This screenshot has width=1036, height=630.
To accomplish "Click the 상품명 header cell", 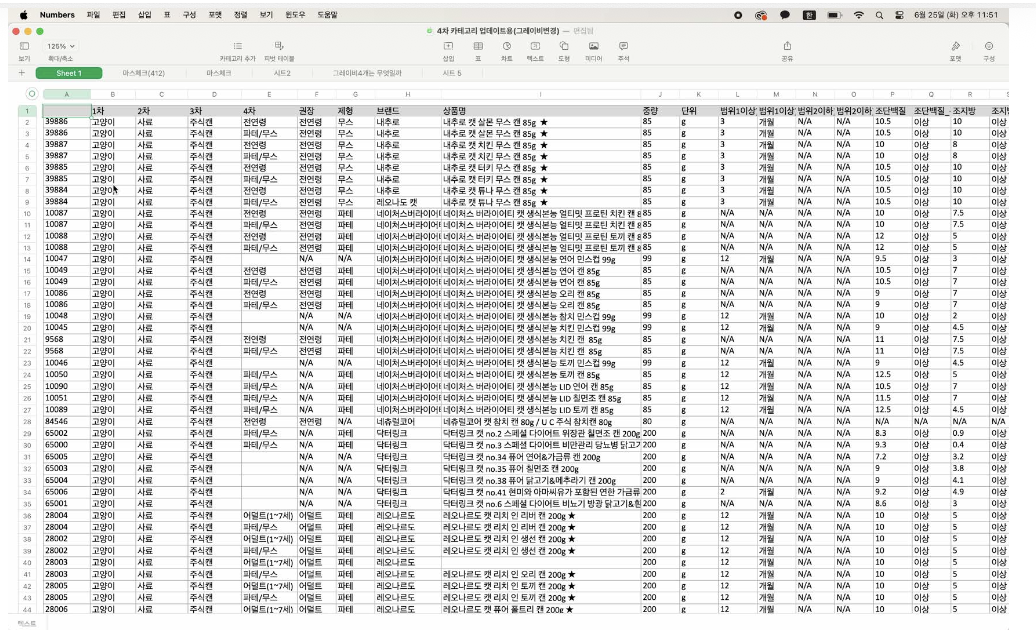I will pyautogui.click(x=540, y=111).
